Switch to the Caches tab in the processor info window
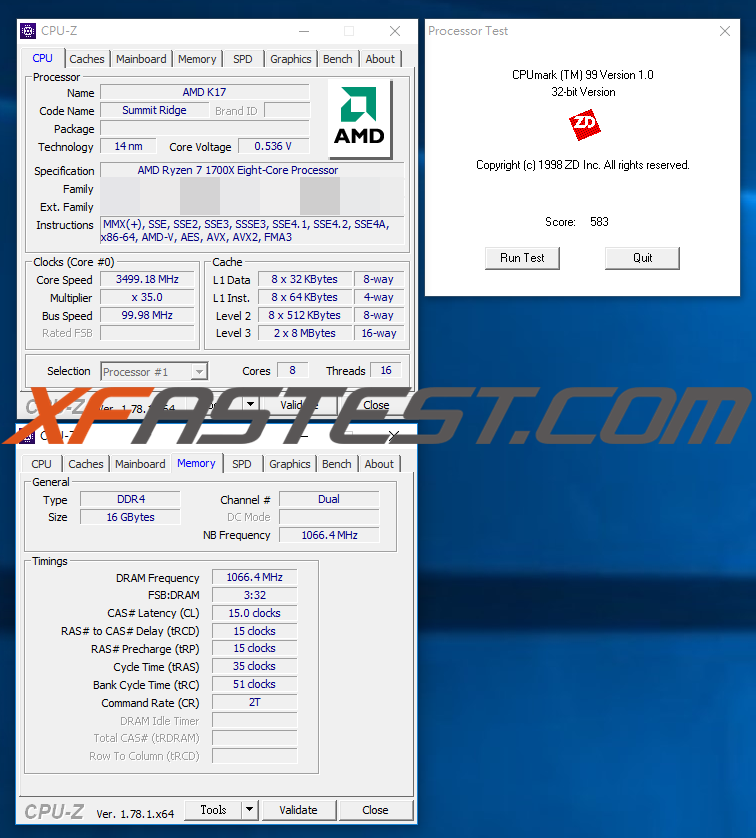Screen dimensions: 756x838 click(x=87, y=59)
